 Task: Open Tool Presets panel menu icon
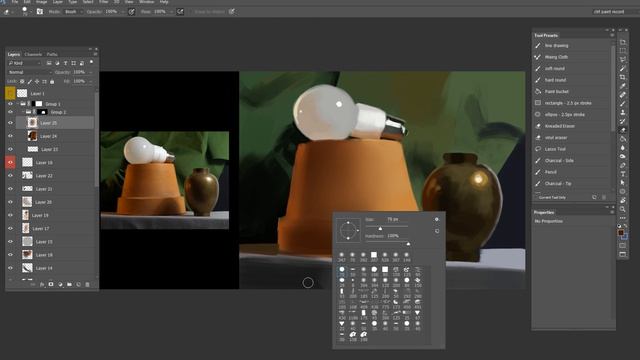tap(612, 36)
